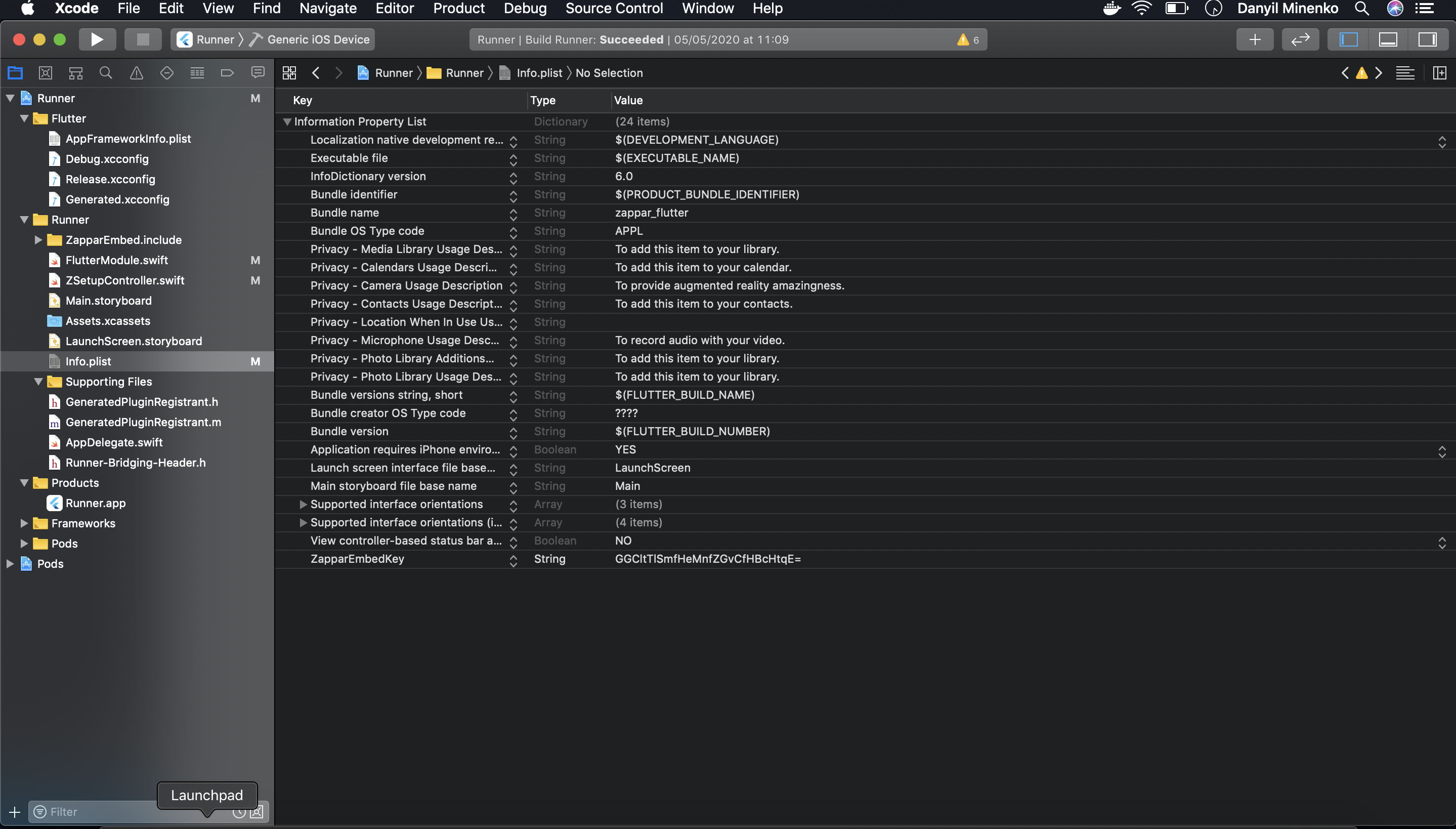Image resolution: width=1456 pixels, height=829 pixels.
Task: Toggle the inspectors panel visibility
Action: 1427,39
